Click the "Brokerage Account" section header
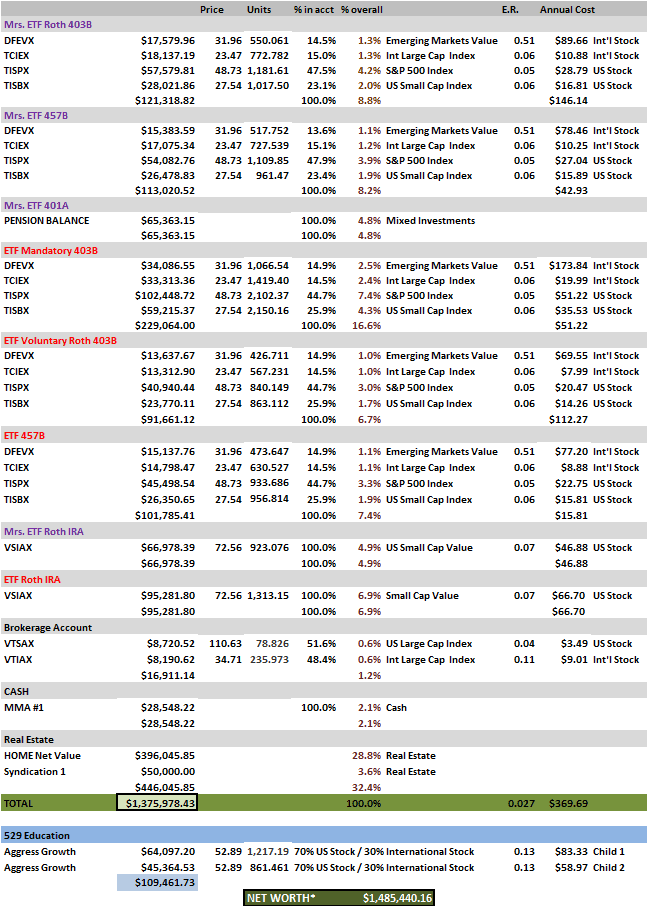 click(48, 627)
